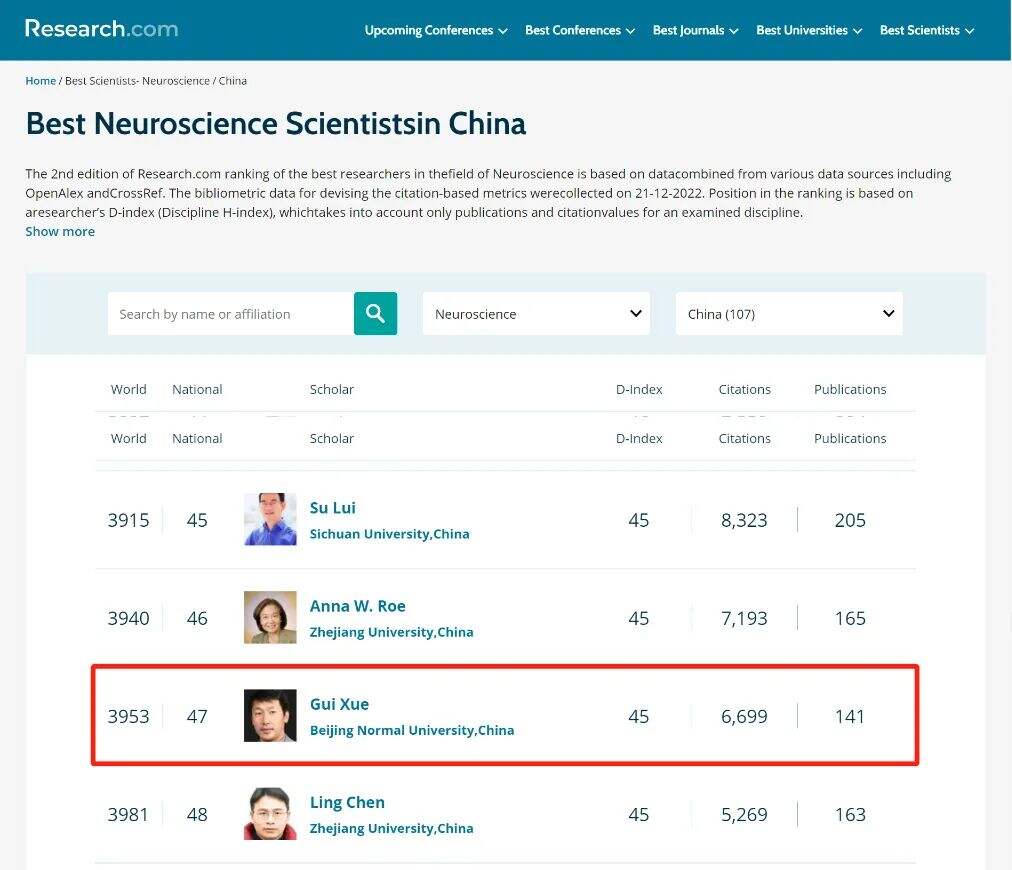This screenshot has height=870, width=1012.
Task: Click Ling Chen's profile photo
Action: click(x=270, y=813)
